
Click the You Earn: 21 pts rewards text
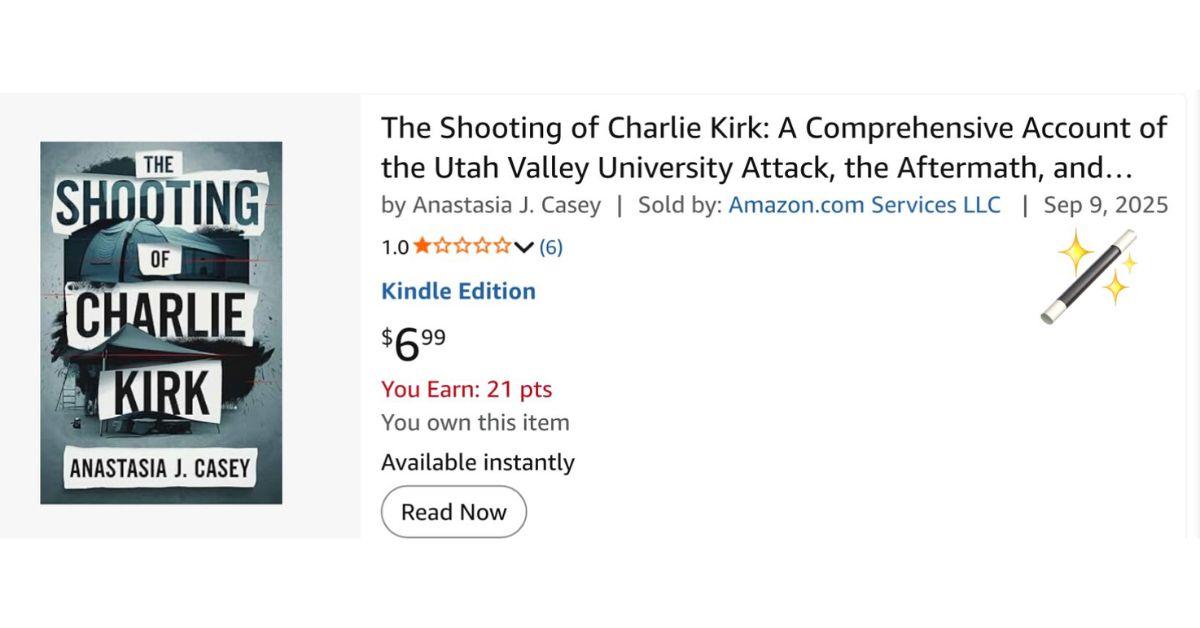coord(468,389)
